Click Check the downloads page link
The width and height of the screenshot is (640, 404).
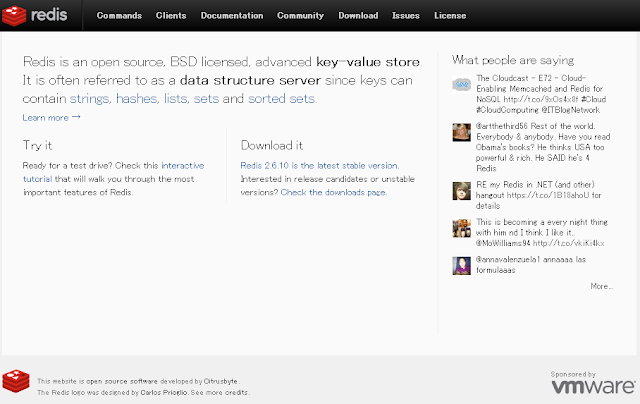(x=333, y=192)
